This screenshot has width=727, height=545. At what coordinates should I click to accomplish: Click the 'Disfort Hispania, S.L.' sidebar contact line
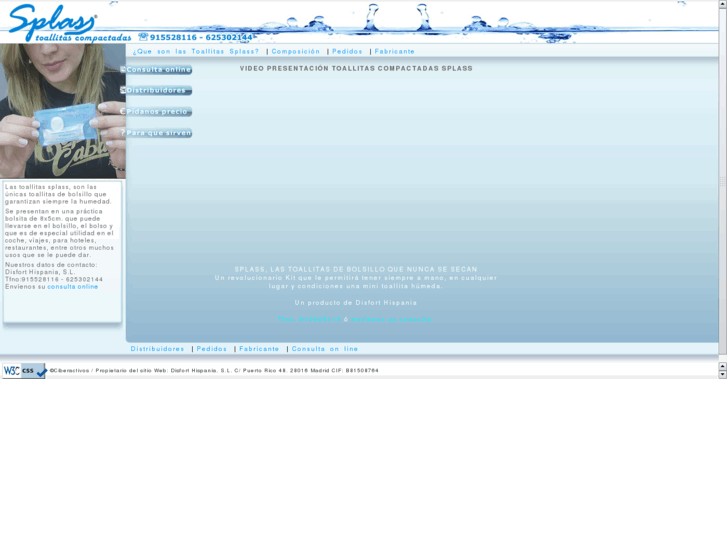click(40, 272)
